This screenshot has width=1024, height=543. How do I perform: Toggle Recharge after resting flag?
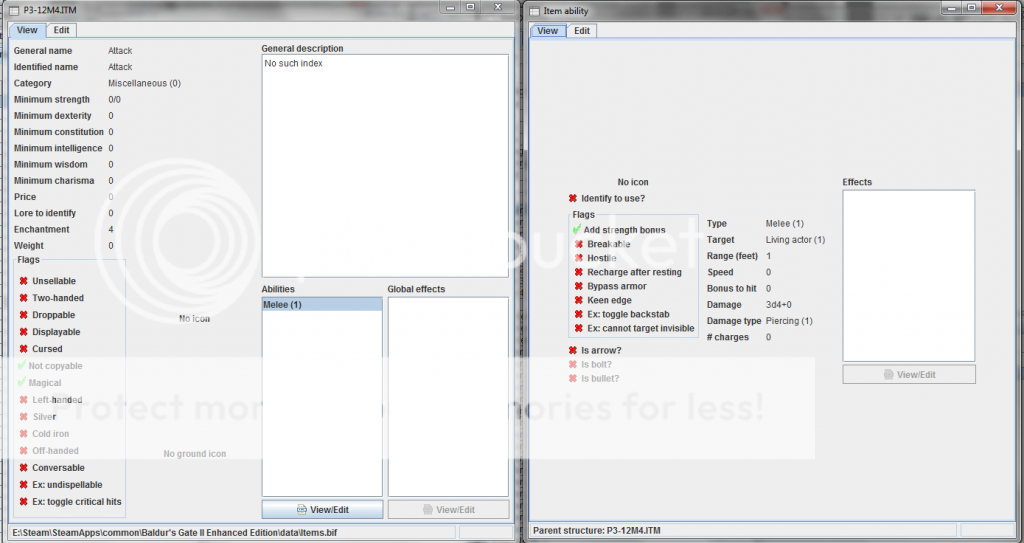[x=578, y=272]
